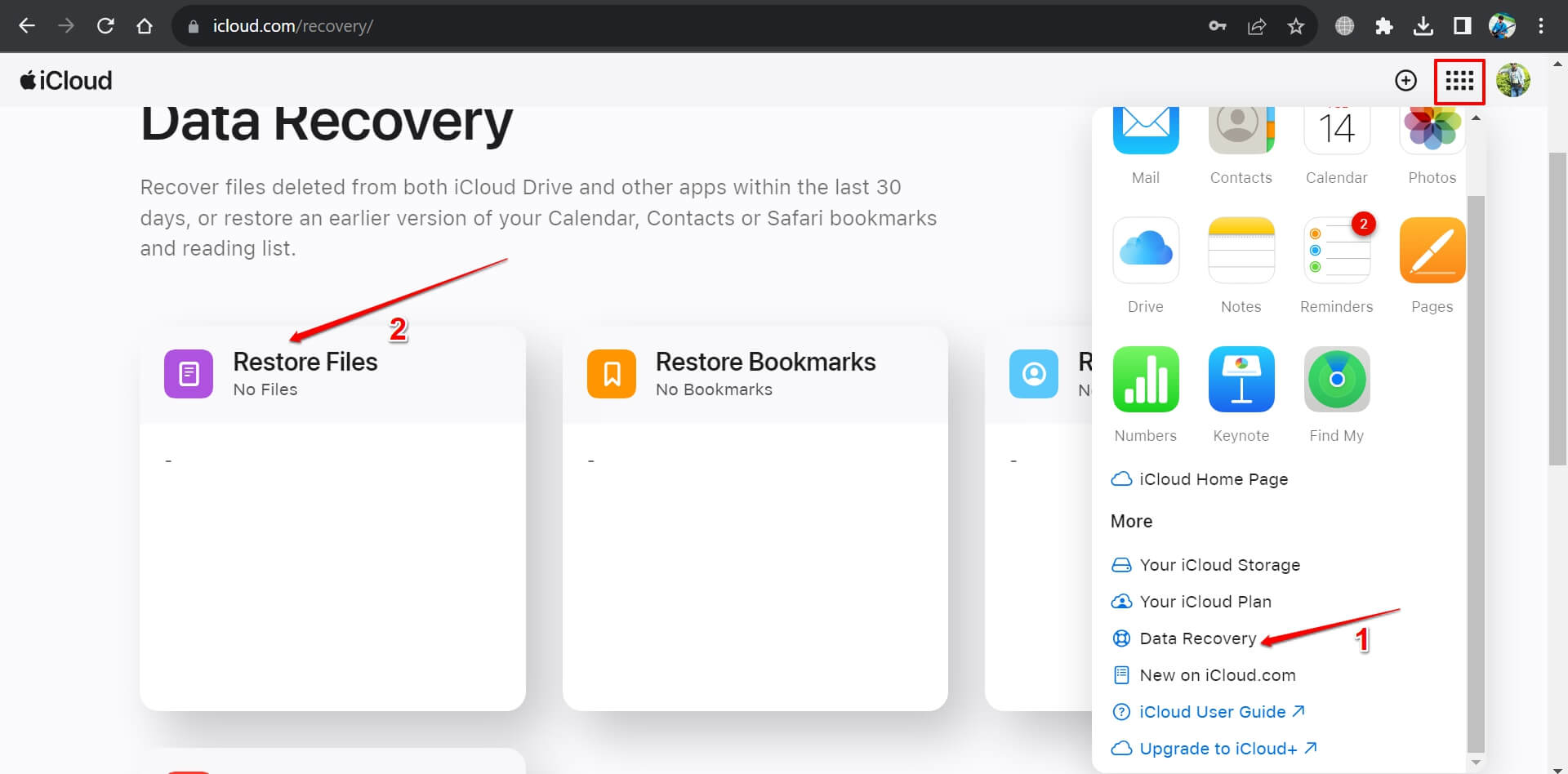Image resolution: width=1568 pixels, height=774 pixels.
Task: Open the Calendar app icon
Action: (1336, 131)
